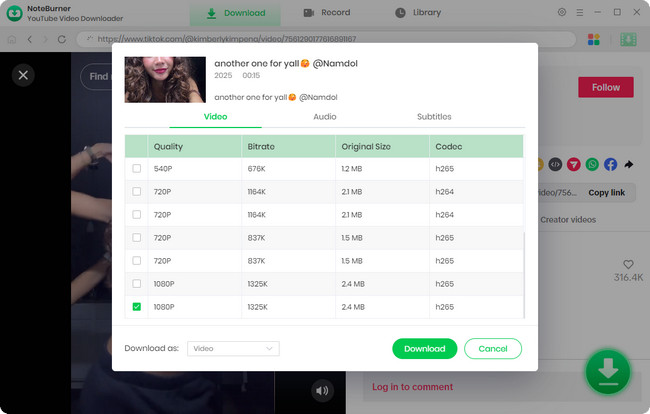650x414 pixels.
Task: Click the Find pill button behind dialog
Action: tap(96, 77)
